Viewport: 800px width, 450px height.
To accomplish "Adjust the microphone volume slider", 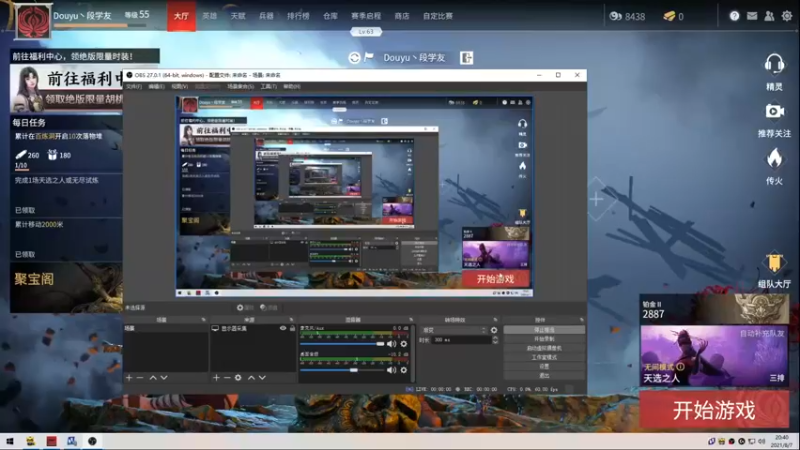I will (342, 344).
